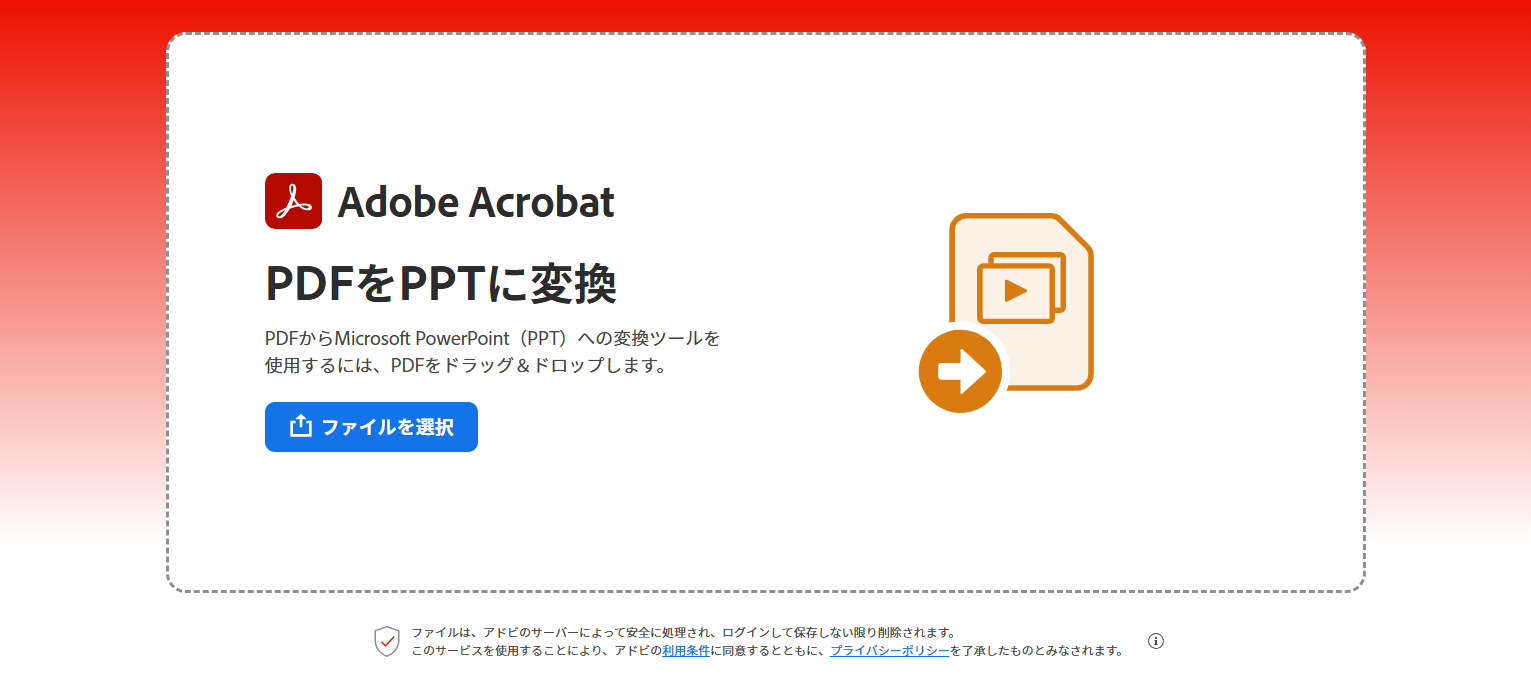Click the red Adobe Acrobat logo icon
Viewport: 1531px width, 697px height.
[x=293, y=201]
